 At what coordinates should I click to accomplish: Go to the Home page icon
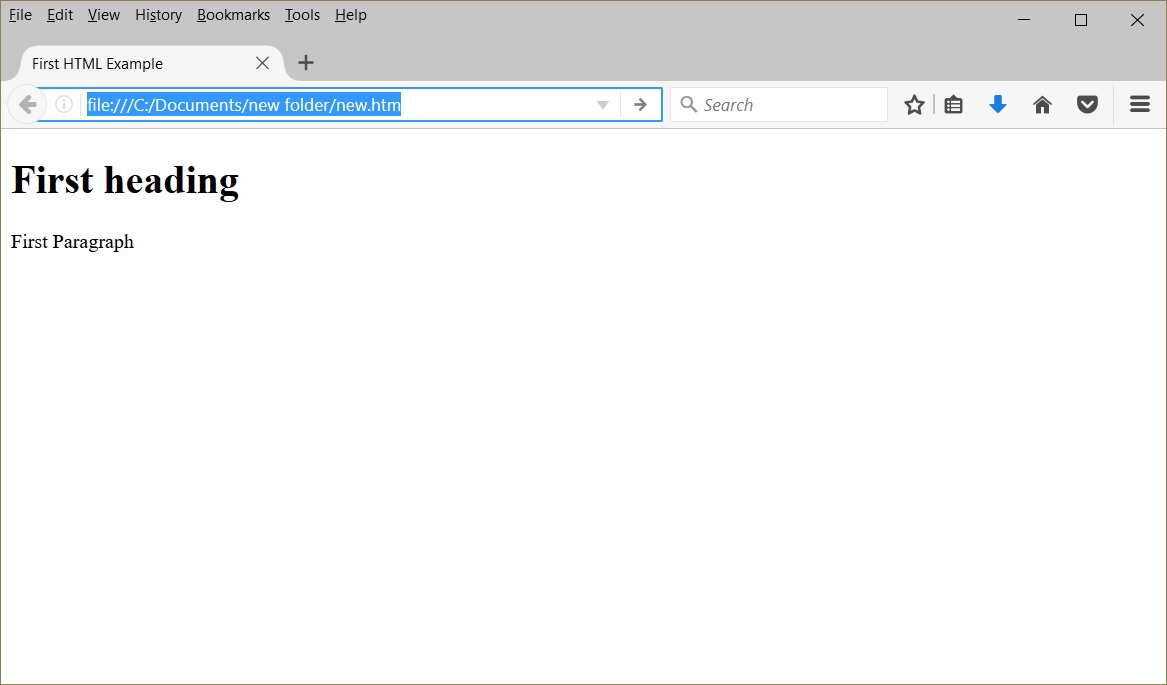1042,105
